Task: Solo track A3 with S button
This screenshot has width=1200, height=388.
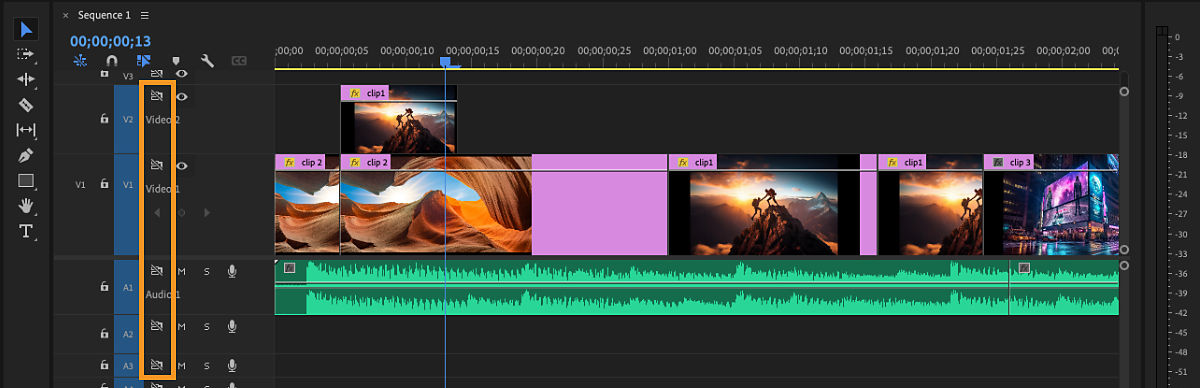Action: point(207,365)
